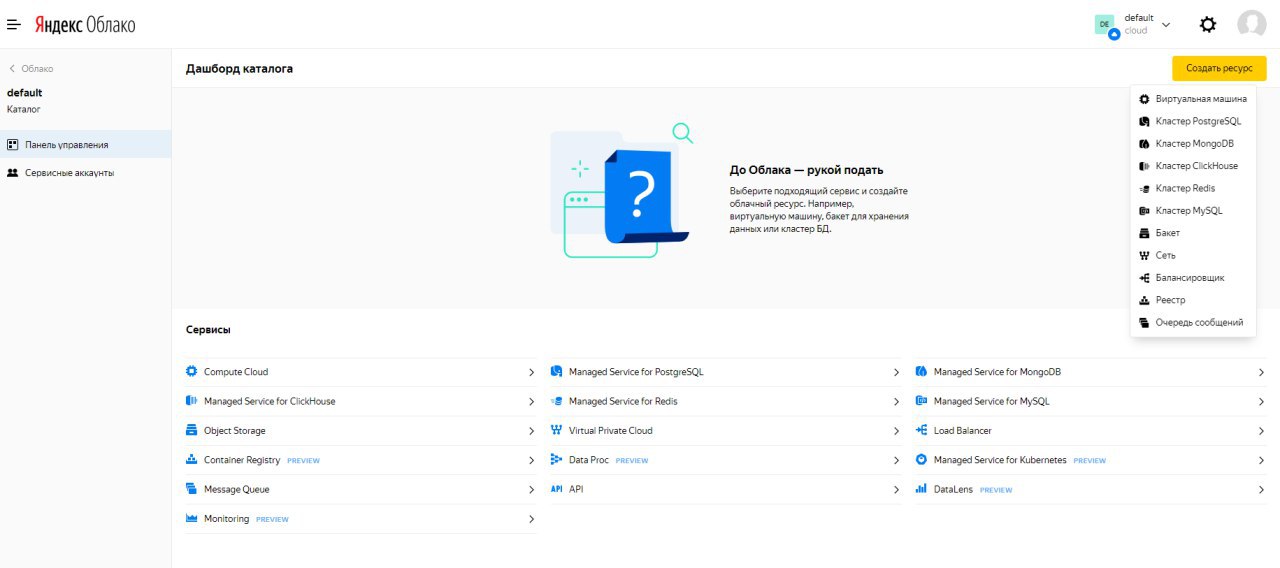Click the default catalog name in the sidebar
The image size is (1280, 568).
click(24, 93)
